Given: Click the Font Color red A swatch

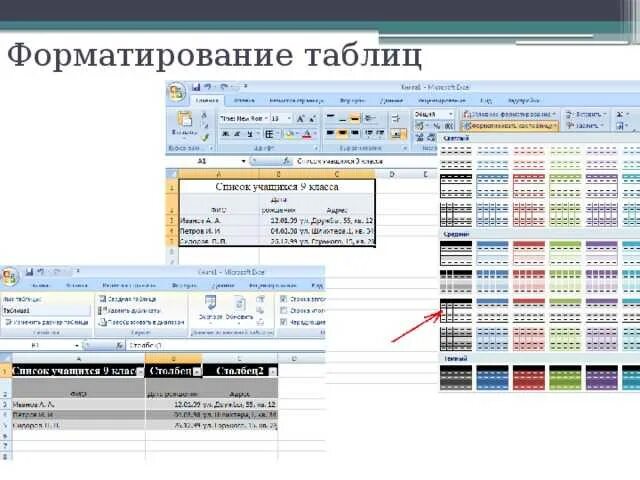Looking at the screenshot, I should 307,134.
